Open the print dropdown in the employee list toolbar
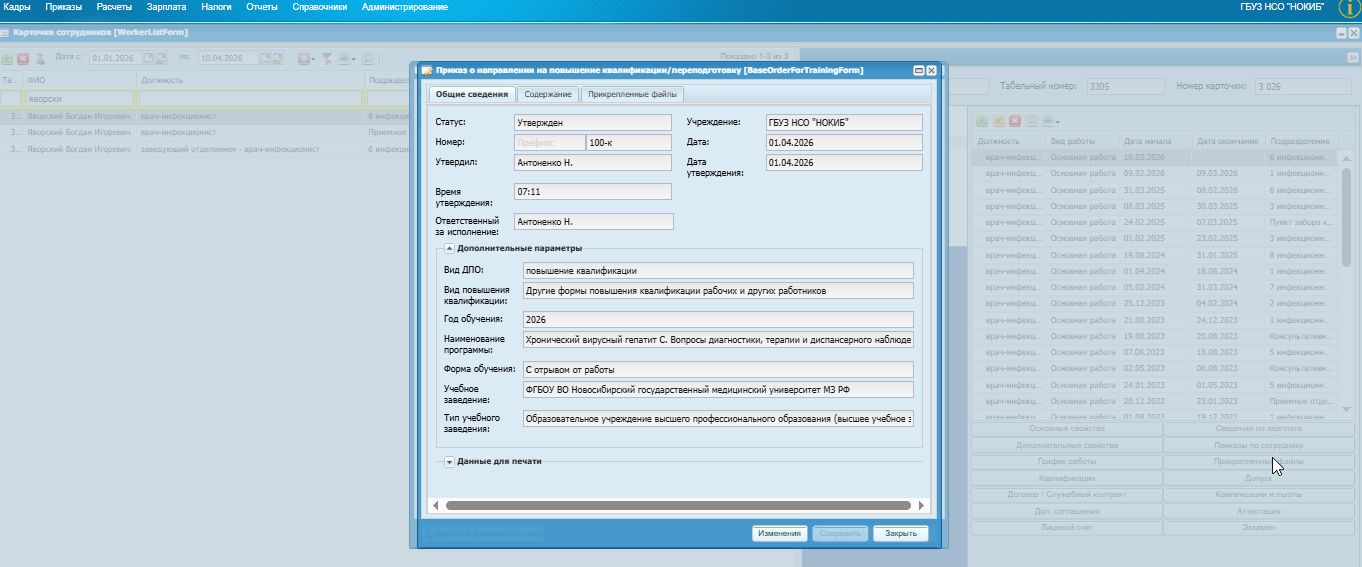Viewport: 1362px width, 567px height. pos(347,59)
